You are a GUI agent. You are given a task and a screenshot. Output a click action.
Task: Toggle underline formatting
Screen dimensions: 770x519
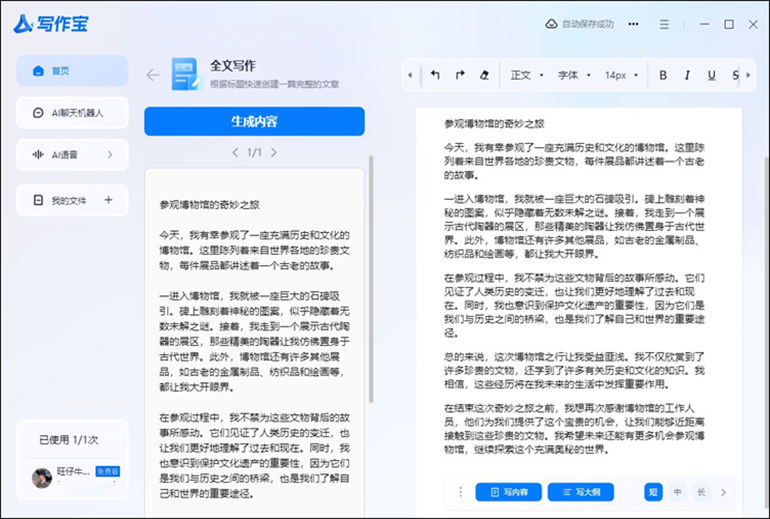tap(711, 75)
